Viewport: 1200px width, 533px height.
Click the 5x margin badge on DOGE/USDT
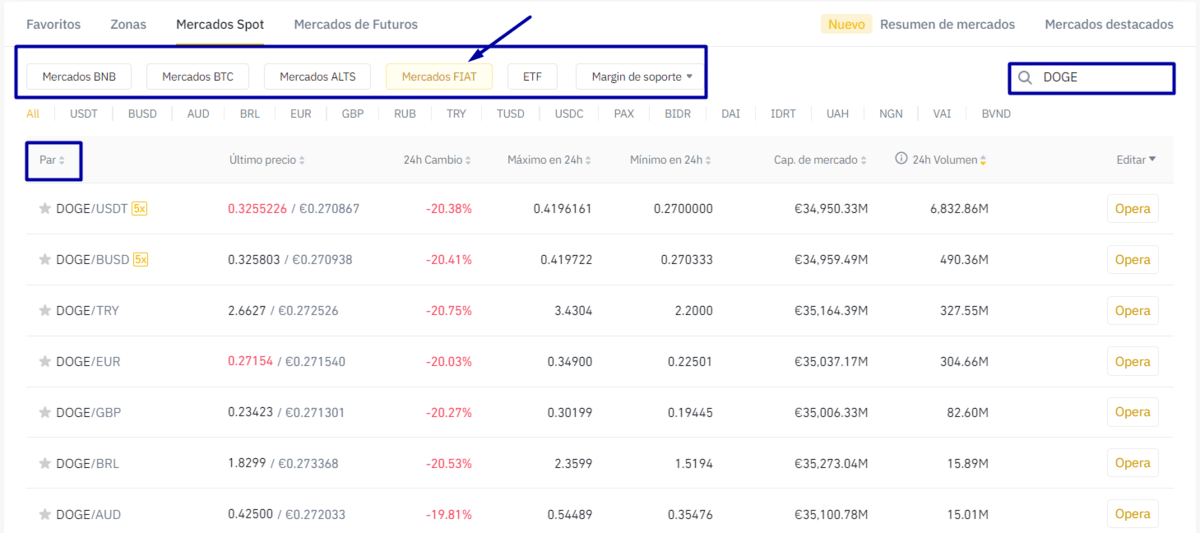(141, 209)
